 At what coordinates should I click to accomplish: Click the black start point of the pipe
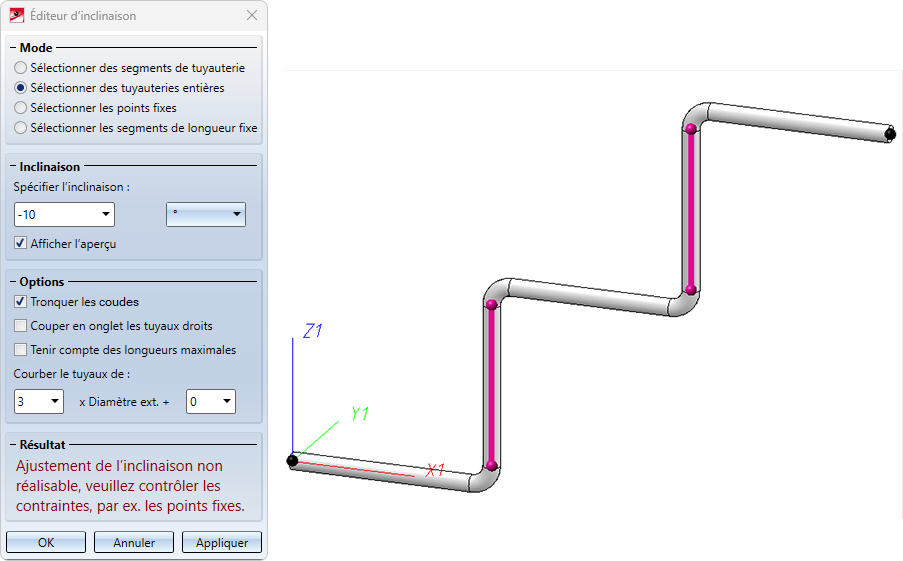[293, 460]
